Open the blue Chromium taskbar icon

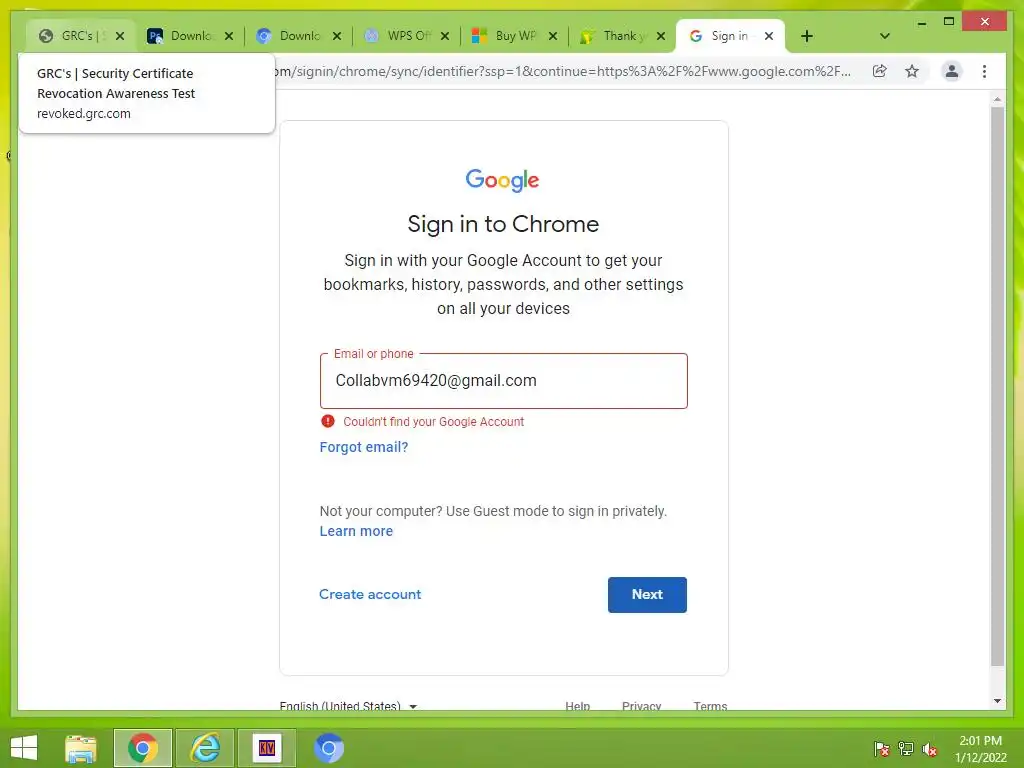click(328, 748)
